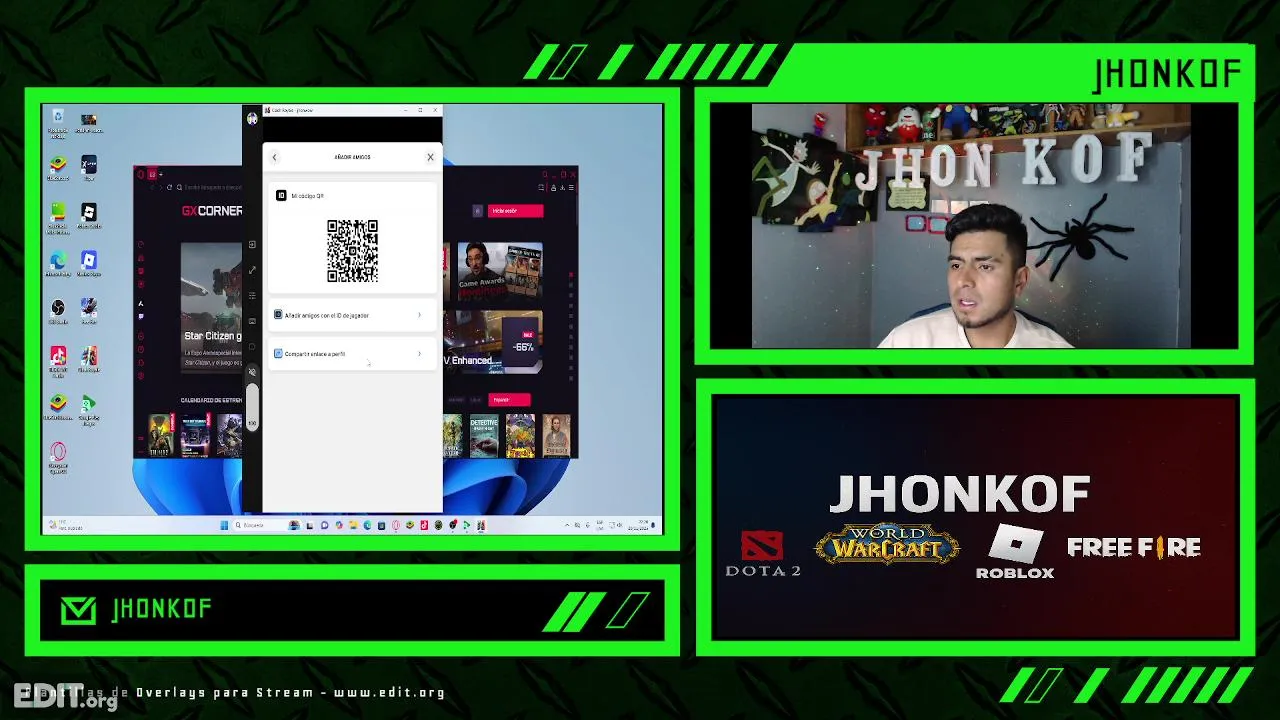1280x720 pixels.
Task: Click the Opera GX logo button
Action: tap(140, 174)
